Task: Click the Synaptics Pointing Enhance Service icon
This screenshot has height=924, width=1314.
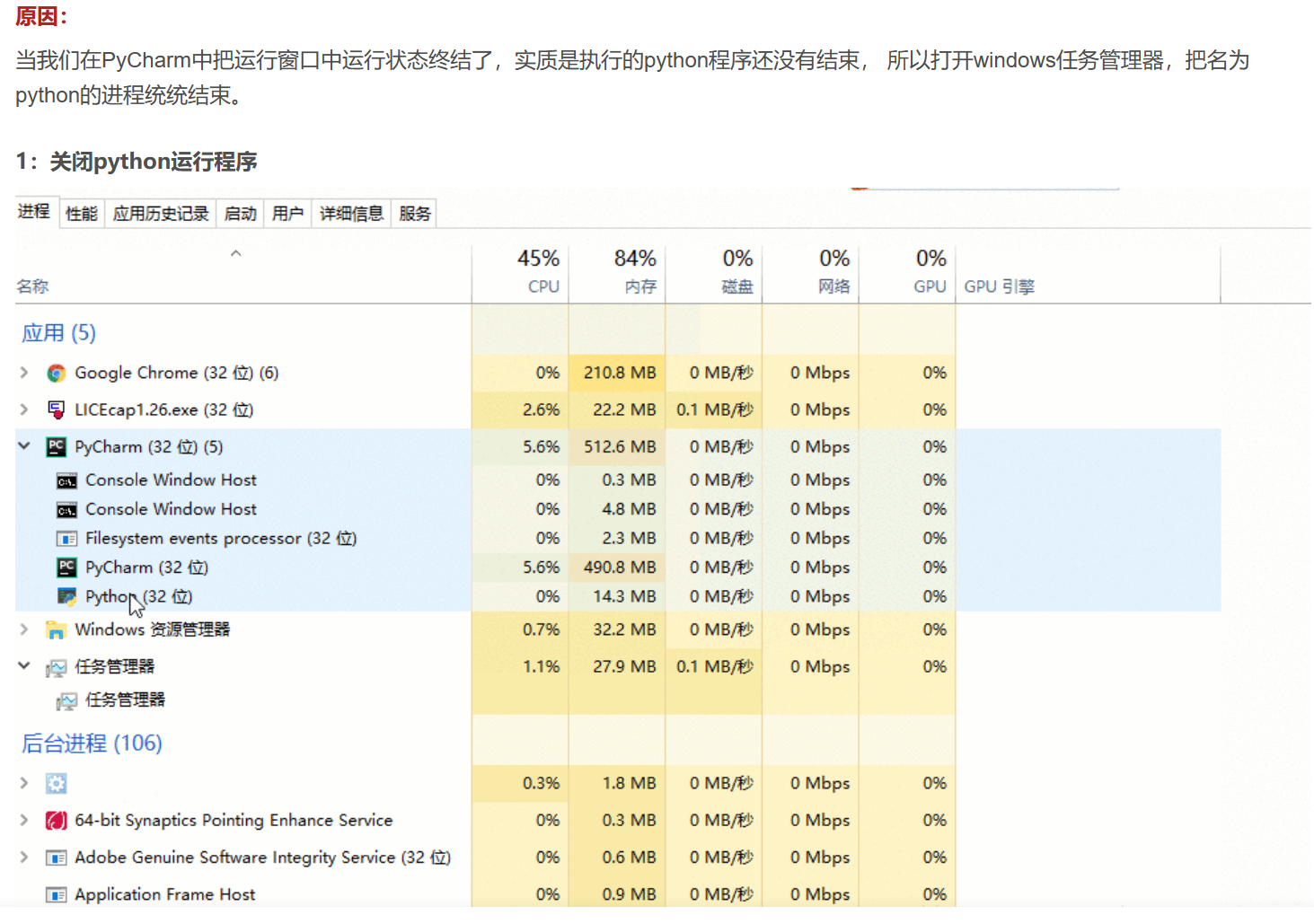Action: pyautogui.click(x=57, y=821)
